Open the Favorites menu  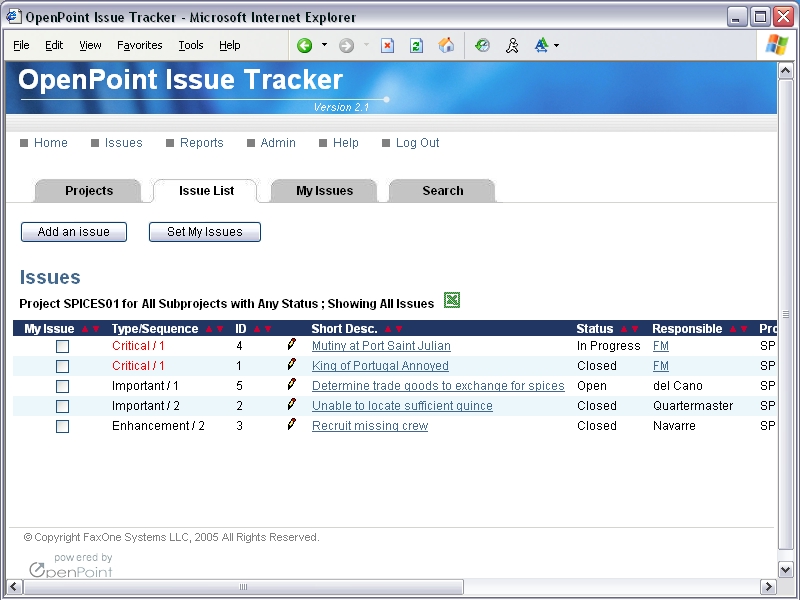[140, 45]
